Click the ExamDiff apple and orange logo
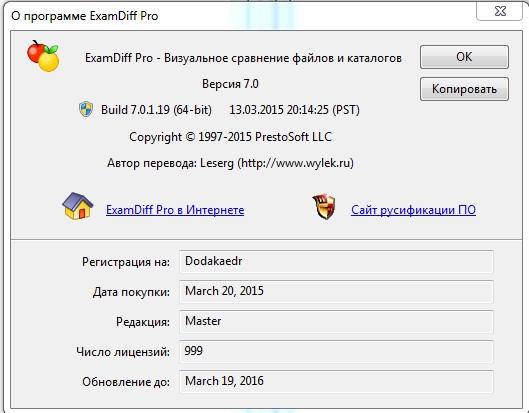The image size is (529, 413). coord(43,56)
